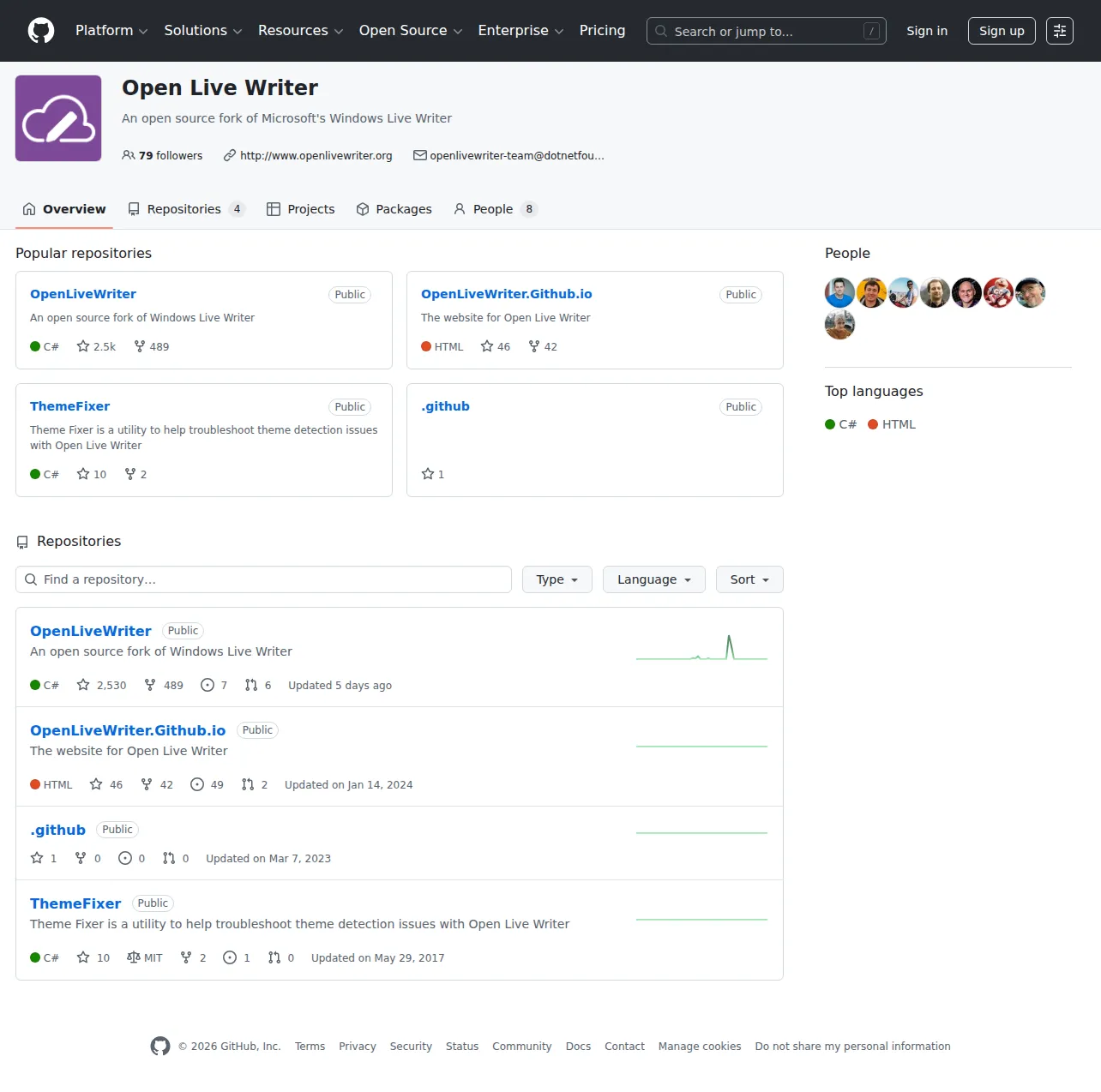Open the .github popular repository link
1101x1092 pixels.
445,406
